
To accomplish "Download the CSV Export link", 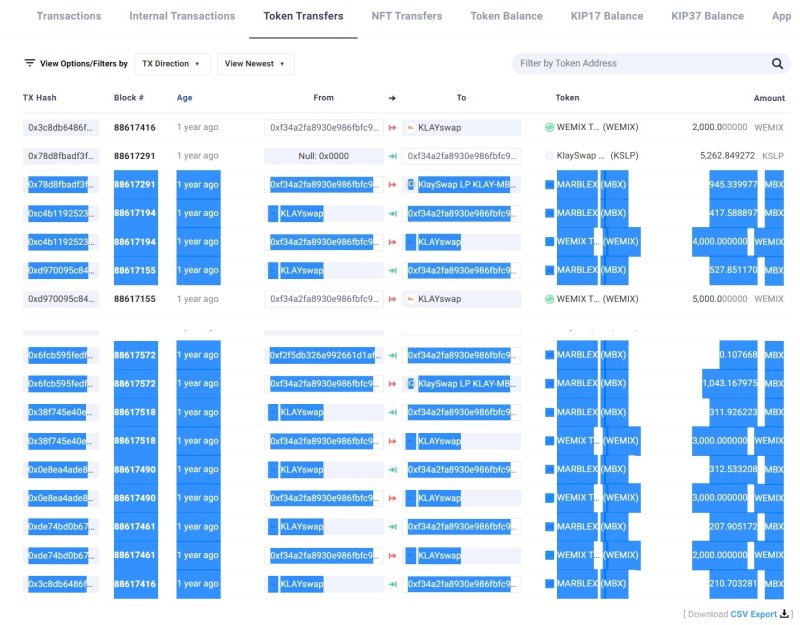I will [753, 614].
